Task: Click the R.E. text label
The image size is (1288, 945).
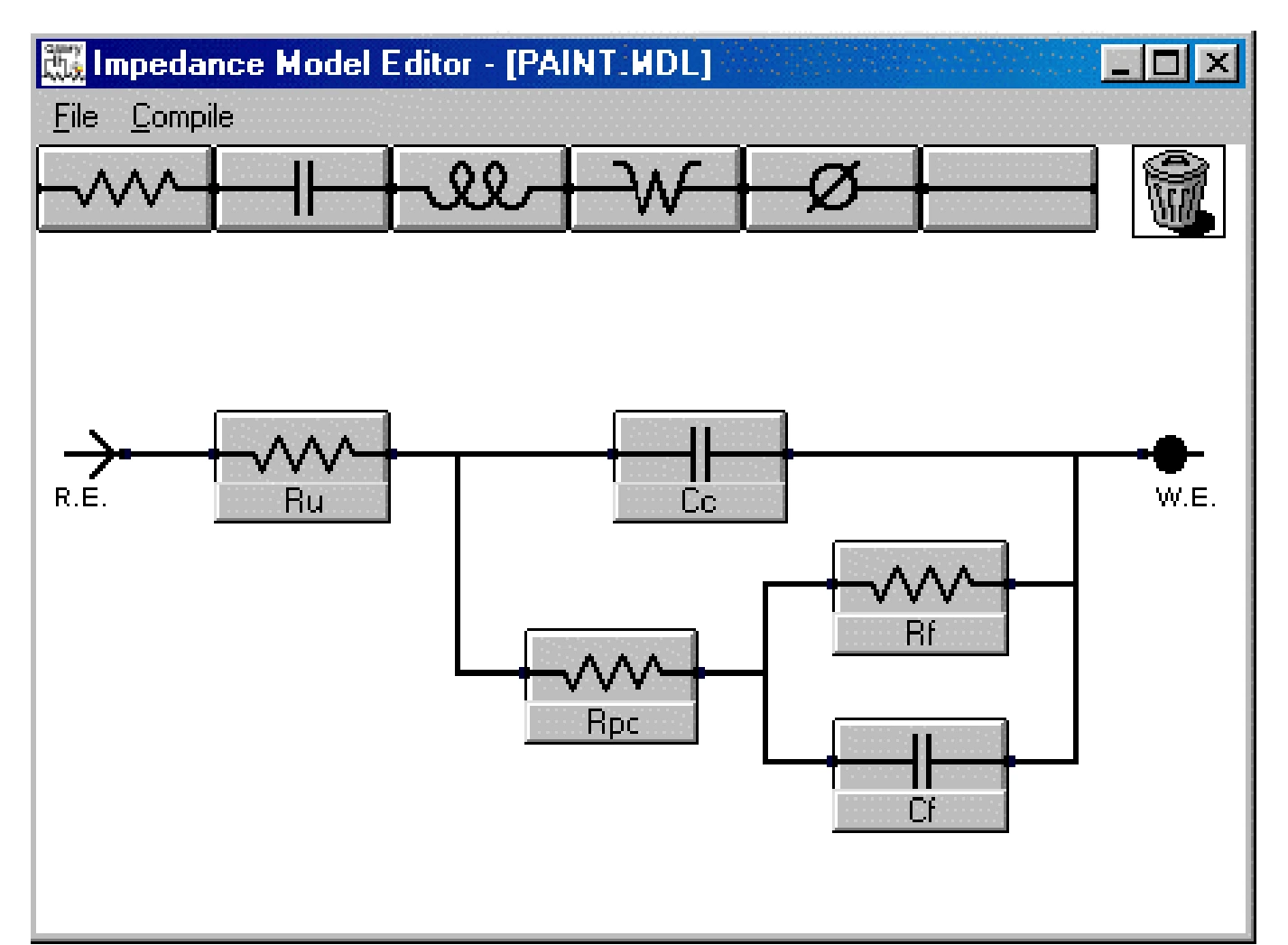Action: tap(80, 498)
